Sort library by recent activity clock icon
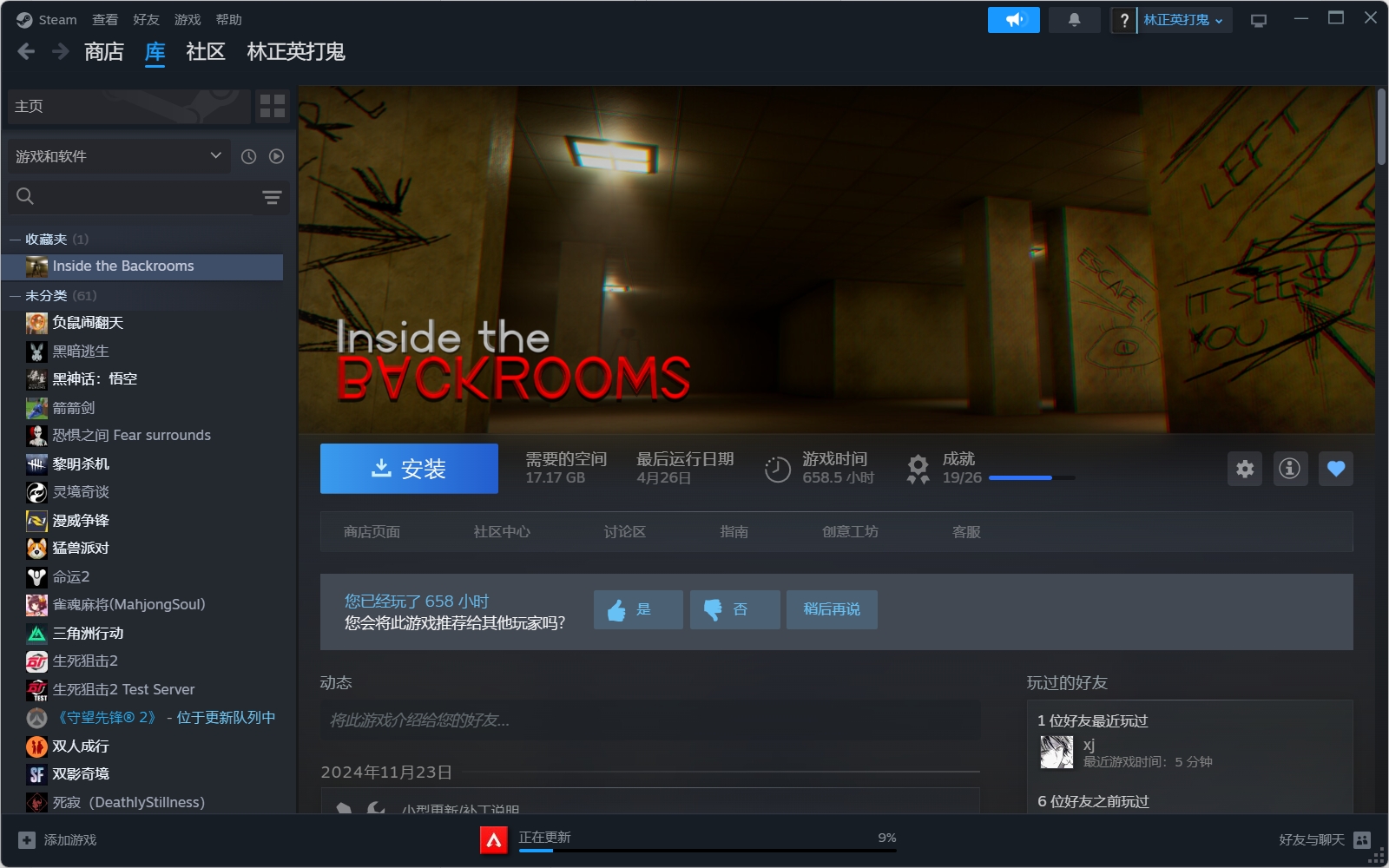This screenshot has width=1389, height=868. click(248, 156)
